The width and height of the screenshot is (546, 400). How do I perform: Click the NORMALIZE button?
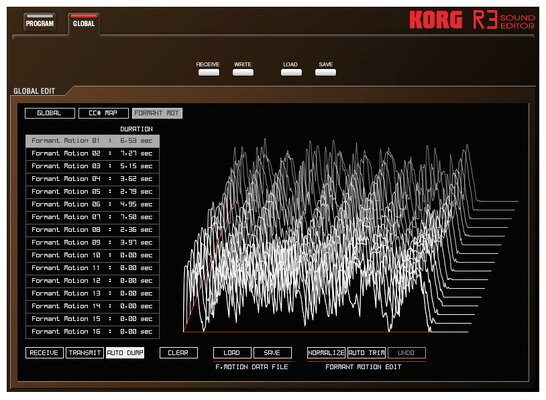click(326, 353)
